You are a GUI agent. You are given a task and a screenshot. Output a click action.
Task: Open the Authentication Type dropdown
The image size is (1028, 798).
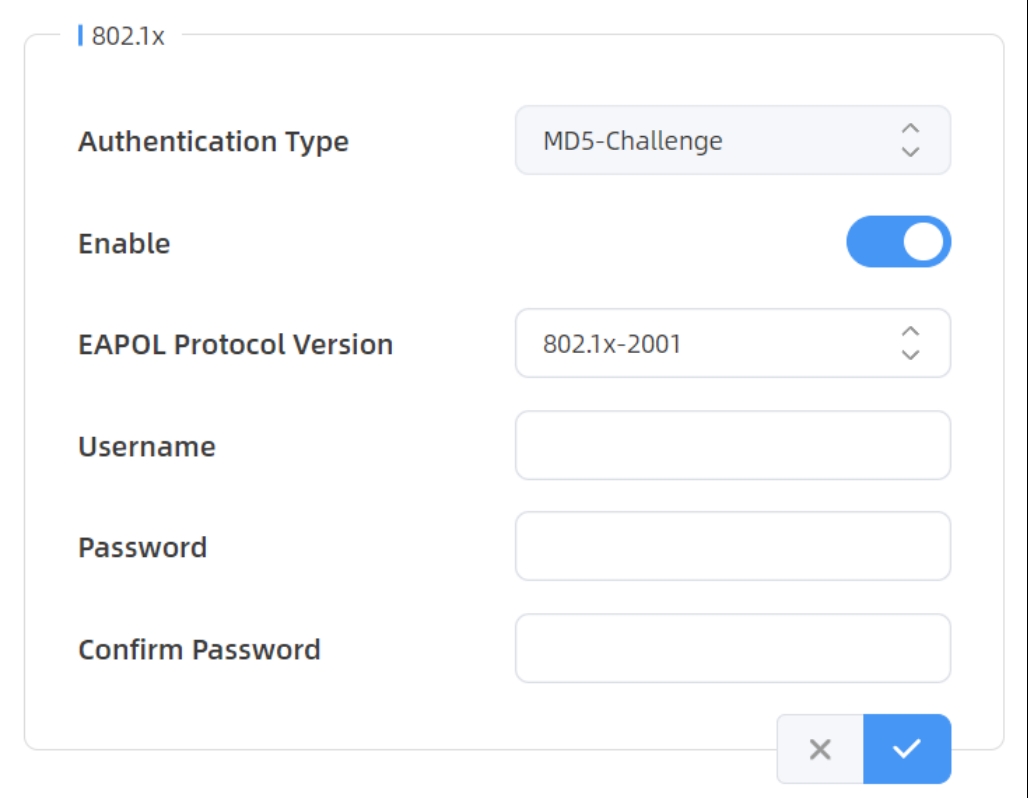pos(732,141)
